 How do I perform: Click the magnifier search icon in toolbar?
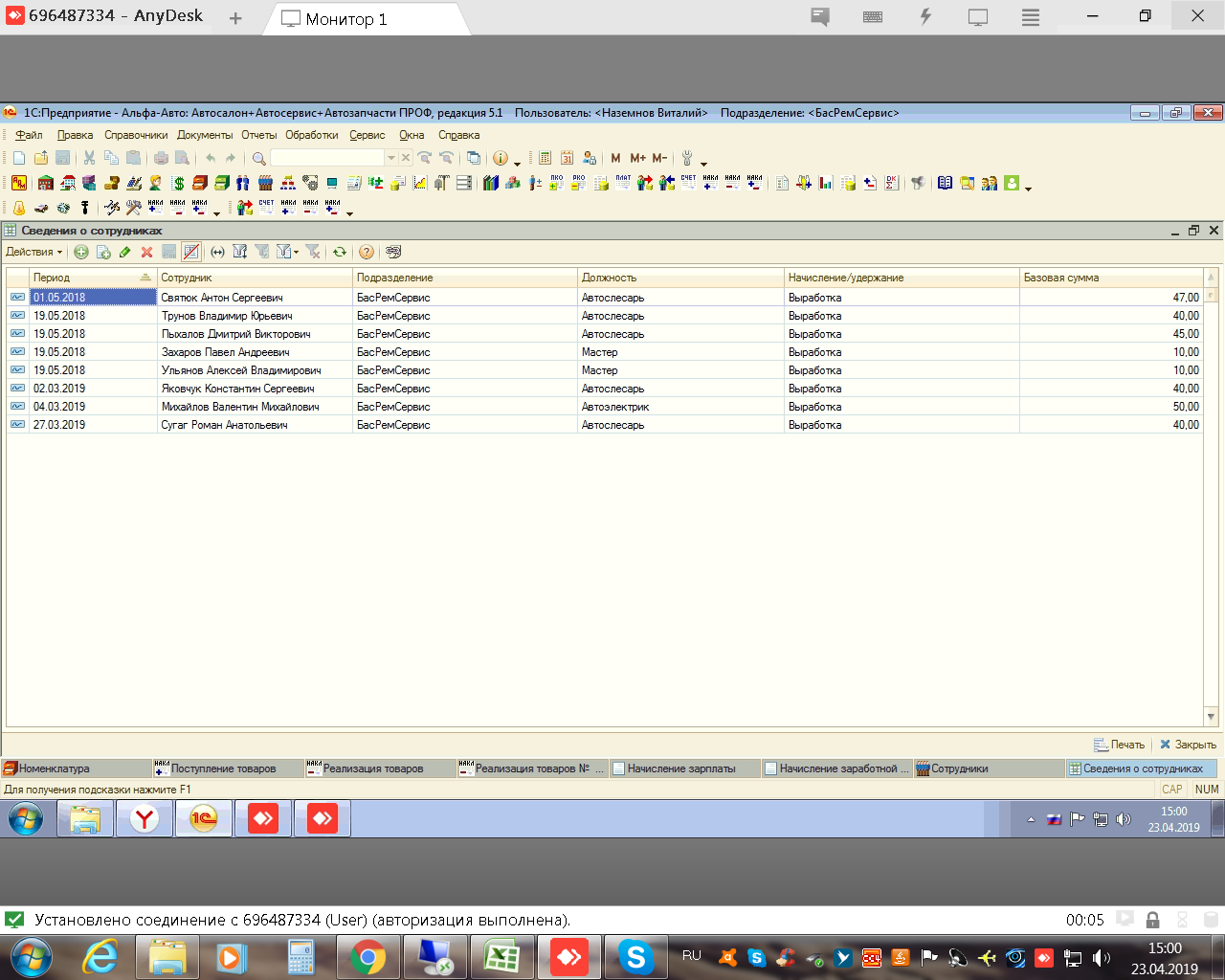258,158
